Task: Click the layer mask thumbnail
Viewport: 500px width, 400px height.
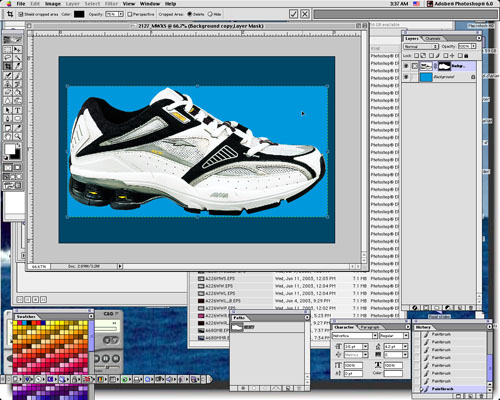Action: 444,66
